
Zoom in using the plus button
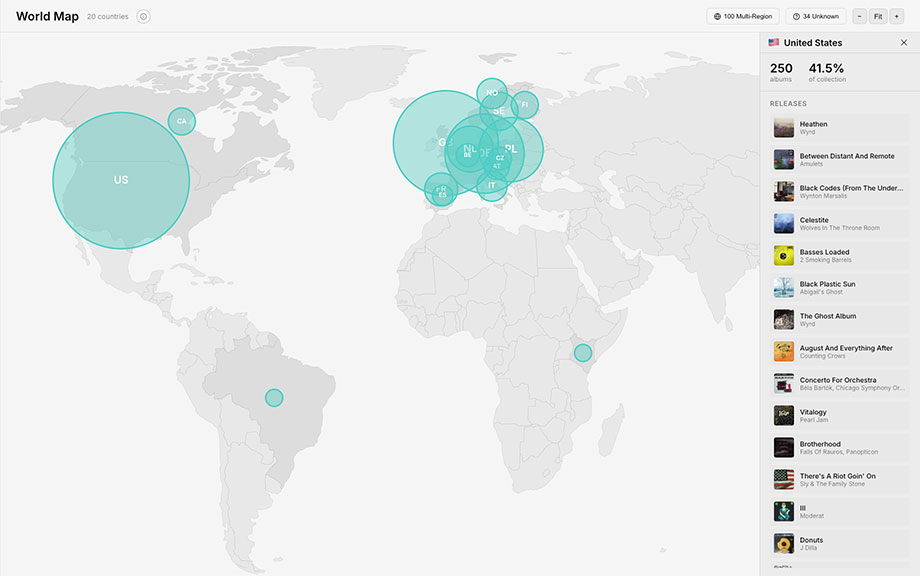[896, 16]
